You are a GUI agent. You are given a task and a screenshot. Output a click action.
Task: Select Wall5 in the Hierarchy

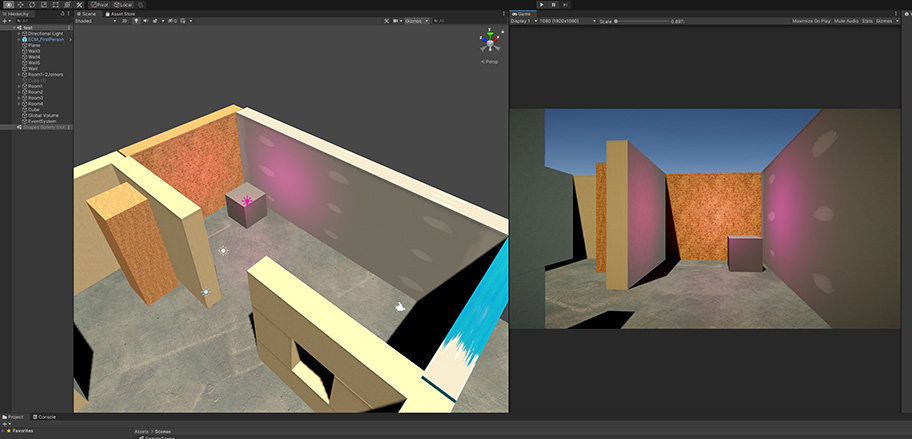[34, 63]
